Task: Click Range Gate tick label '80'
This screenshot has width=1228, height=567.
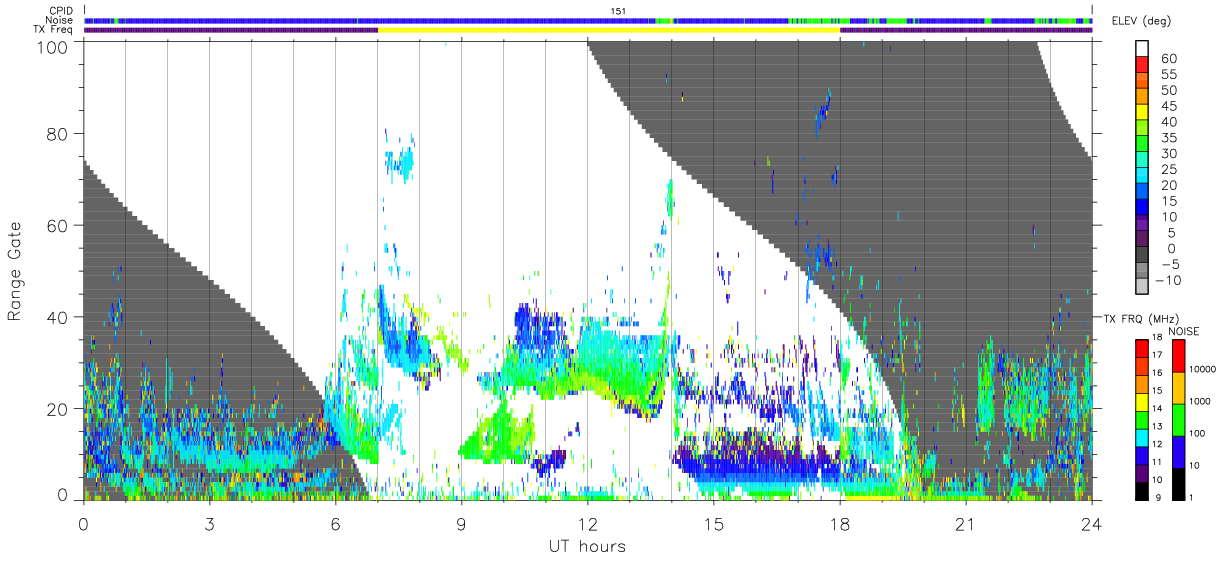Action: [58, 133]
